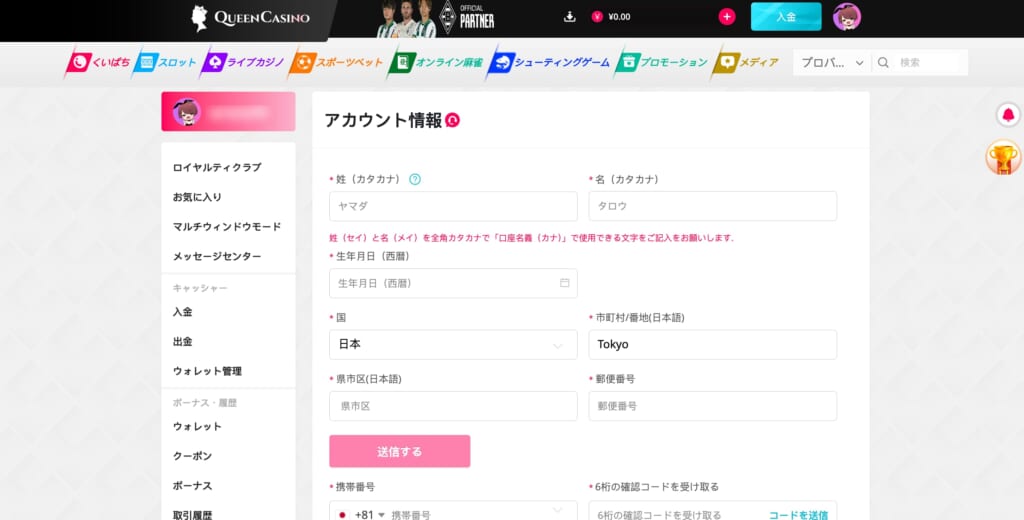Click the yen currency icon beside ¥0.00
The height and width of the screenshot is (520, 1024).
(597, 17)
